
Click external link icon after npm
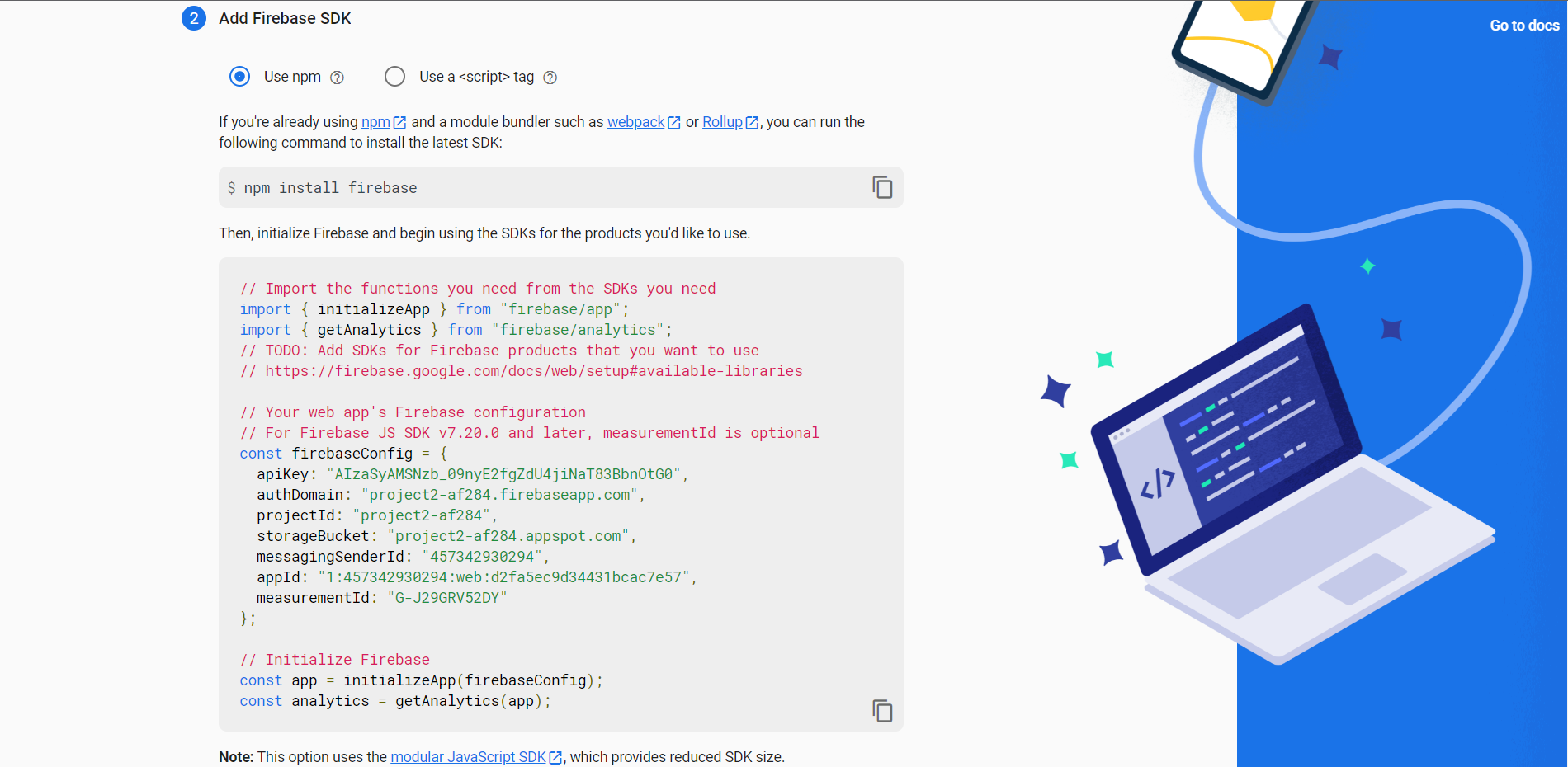pos(399,123)
